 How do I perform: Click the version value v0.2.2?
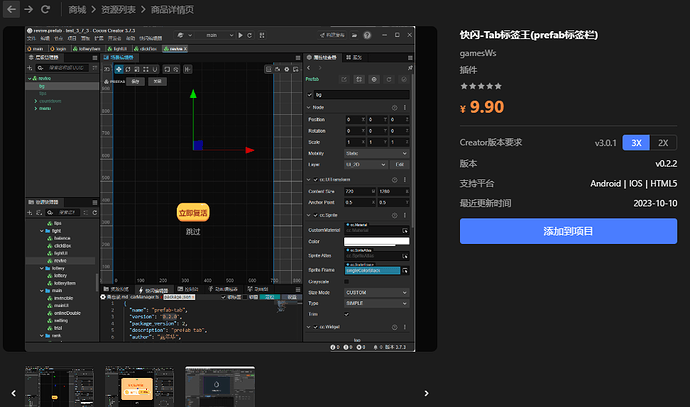point(666,164)
